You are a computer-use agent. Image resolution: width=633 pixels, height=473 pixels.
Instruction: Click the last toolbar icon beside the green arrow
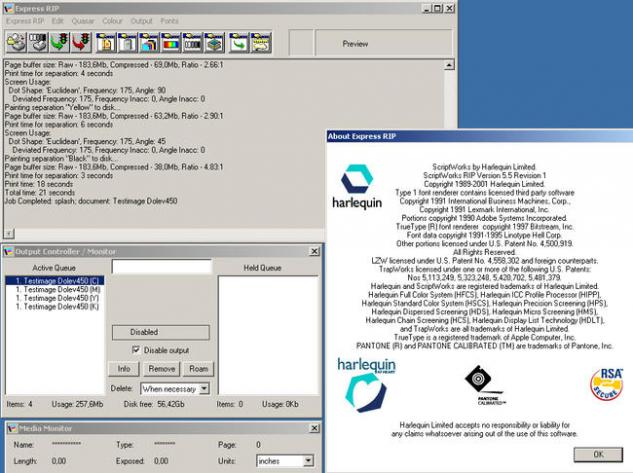pyautogui.click(x=262, y=43)
